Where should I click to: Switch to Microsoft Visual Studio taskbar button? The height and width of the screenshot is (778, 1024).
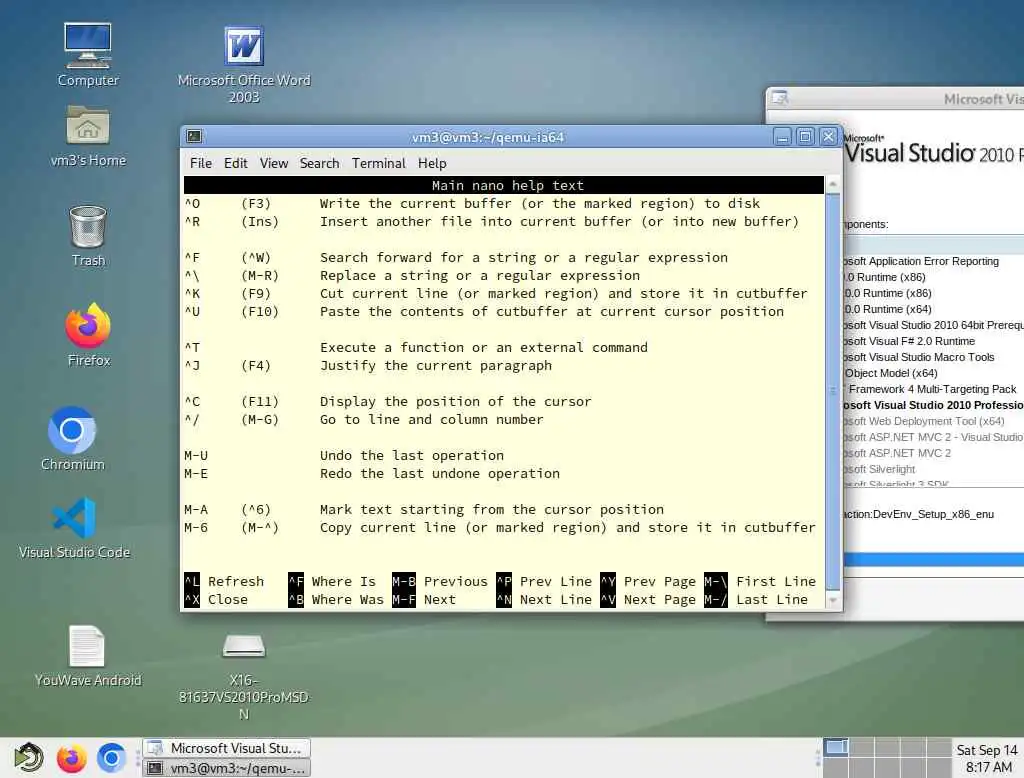pos(226,748)
